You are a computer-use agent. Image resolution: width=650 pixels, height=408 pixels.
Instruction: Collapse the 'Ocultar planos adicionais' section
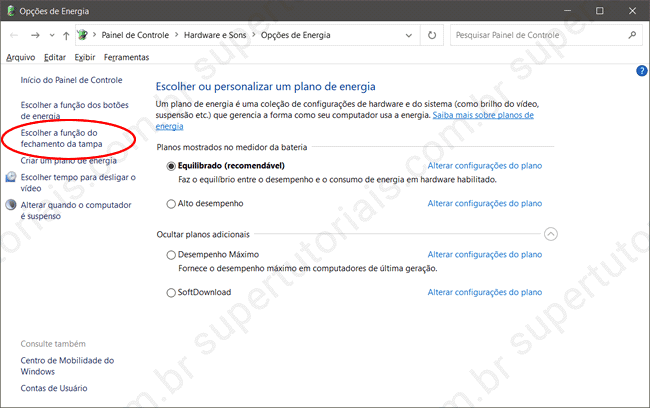550,234
